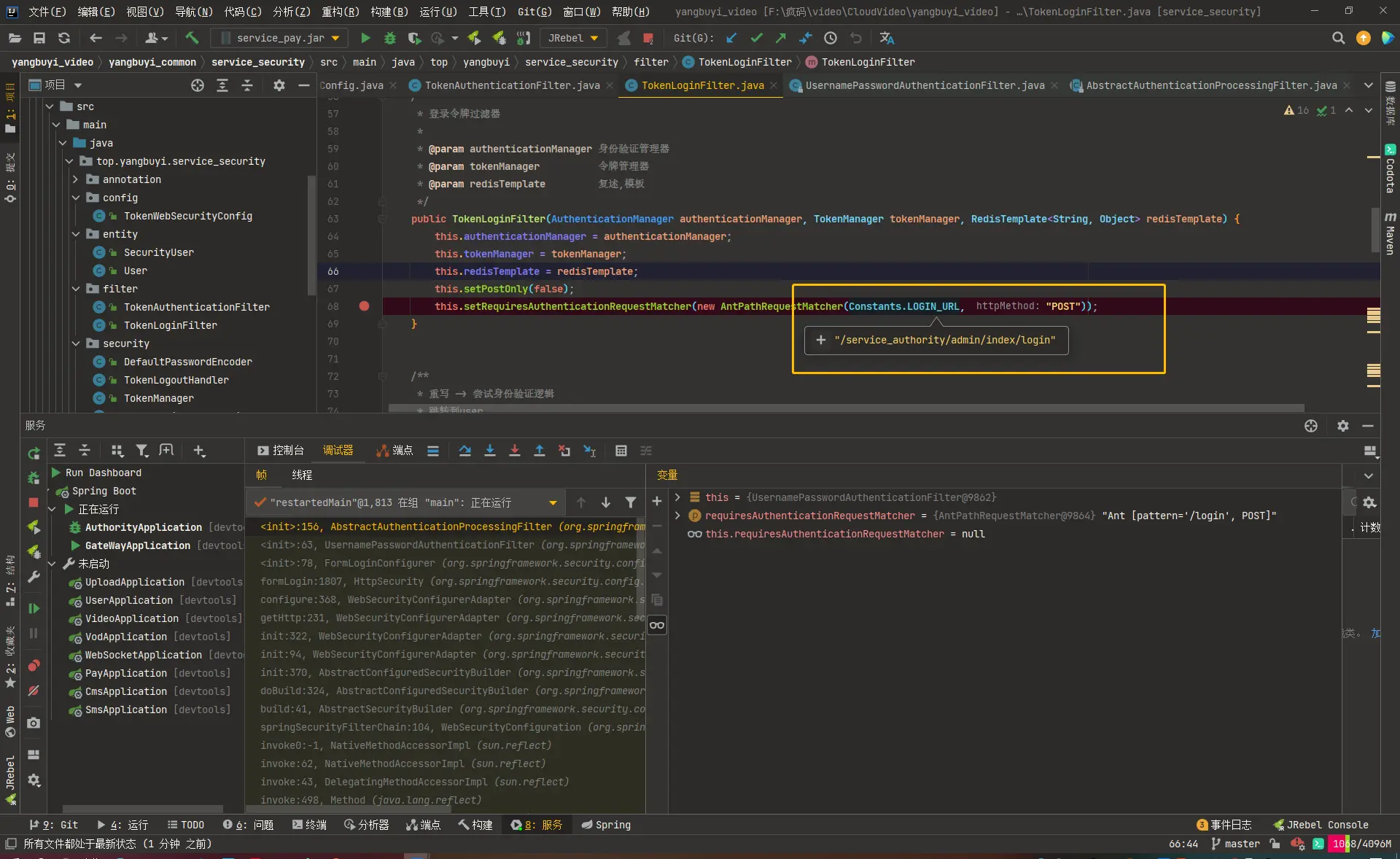Open 事件日志 event log button
This screenshot has height=859, width=1400.
click(1224, 825)
